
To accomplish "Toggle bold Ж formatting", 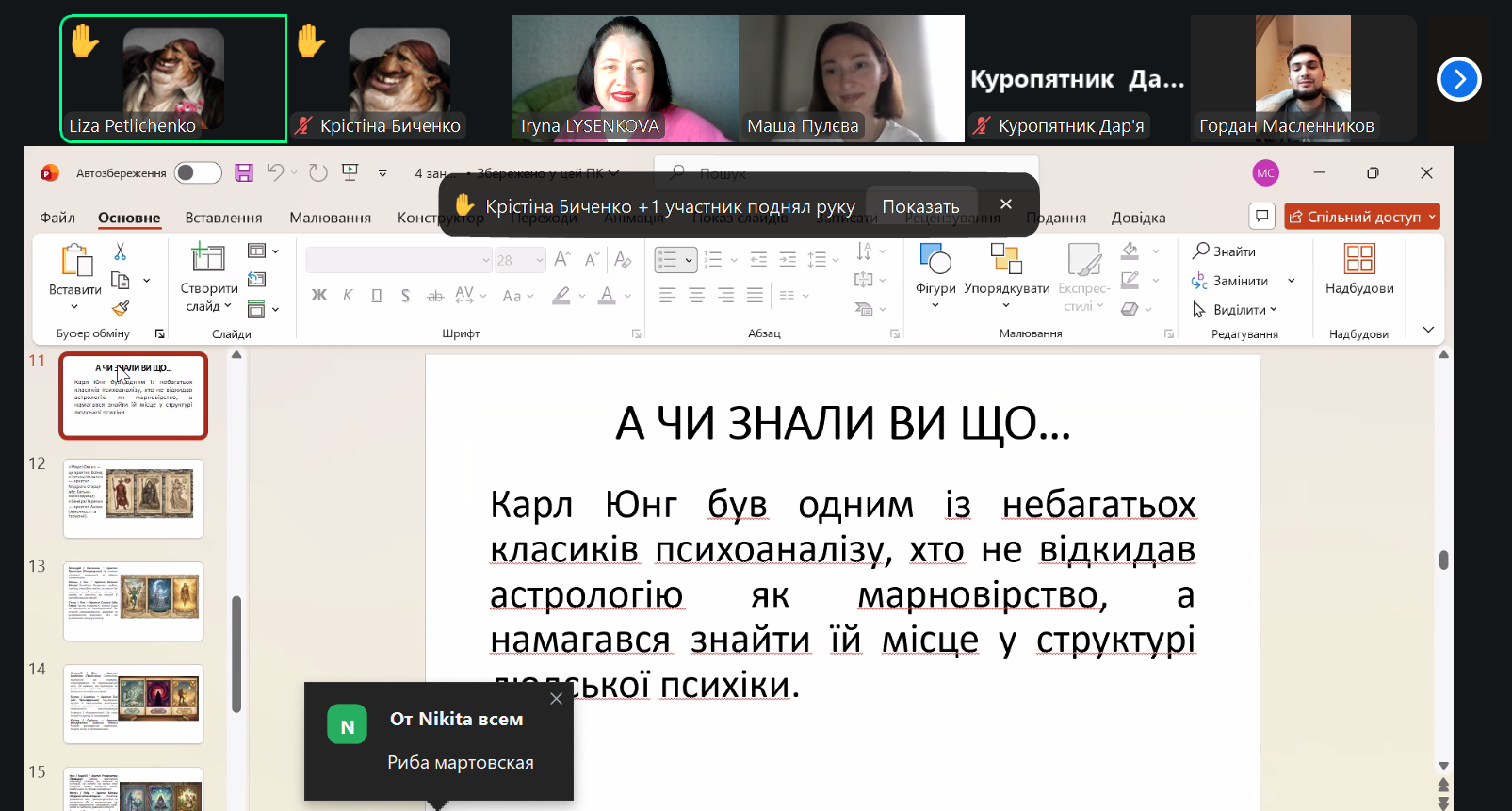I will pyautogui.click(x=319, y=296).
